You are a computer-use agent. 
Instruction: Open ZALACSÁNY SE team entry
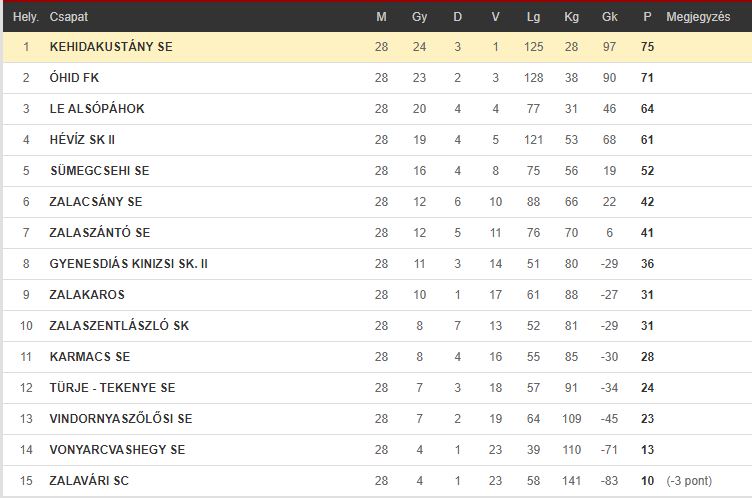click(96, 202)
